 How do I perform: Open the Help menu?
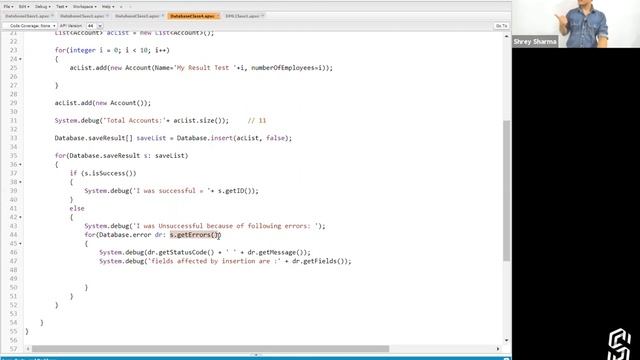[108, 7]
